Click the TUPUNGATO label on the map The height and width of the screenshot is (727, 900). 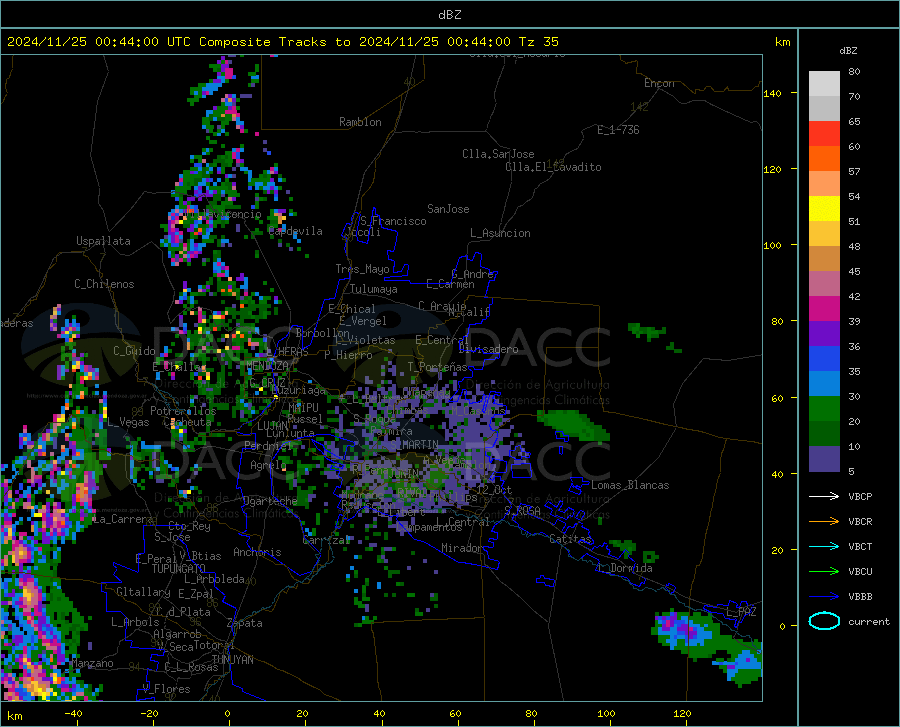[179, 569]
